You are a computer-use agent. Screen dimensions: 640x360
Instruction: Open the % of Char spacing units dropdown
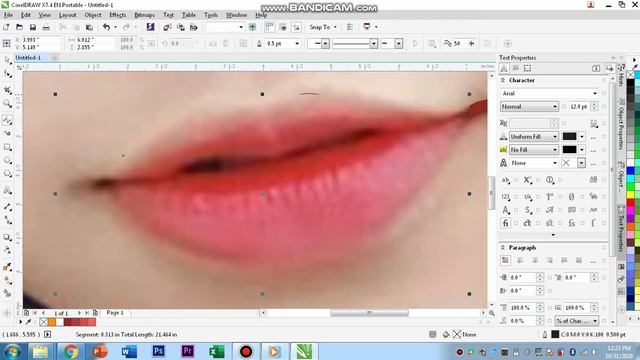(595, 321)
